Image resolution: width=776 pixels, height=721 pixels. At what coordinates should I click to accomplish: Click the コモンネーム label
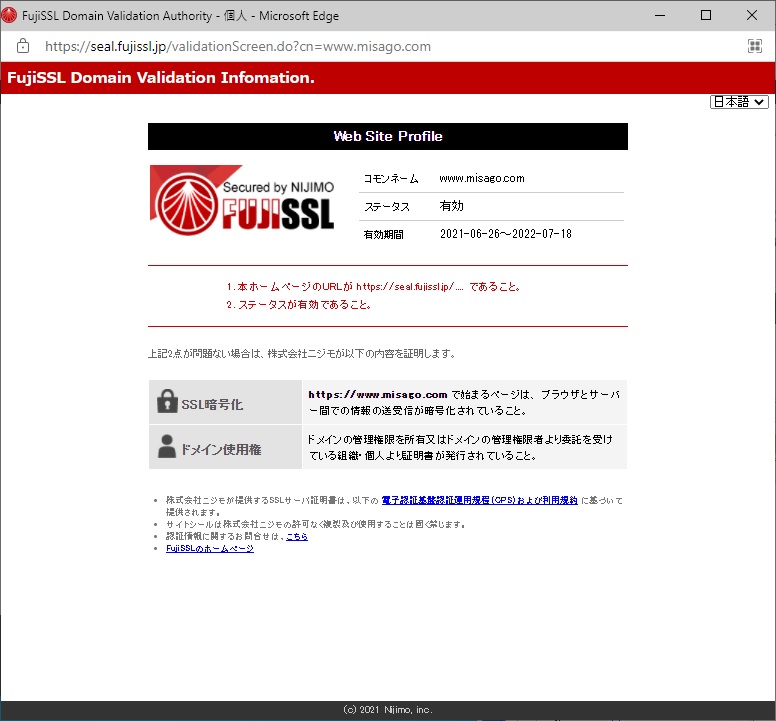(391, 179)
